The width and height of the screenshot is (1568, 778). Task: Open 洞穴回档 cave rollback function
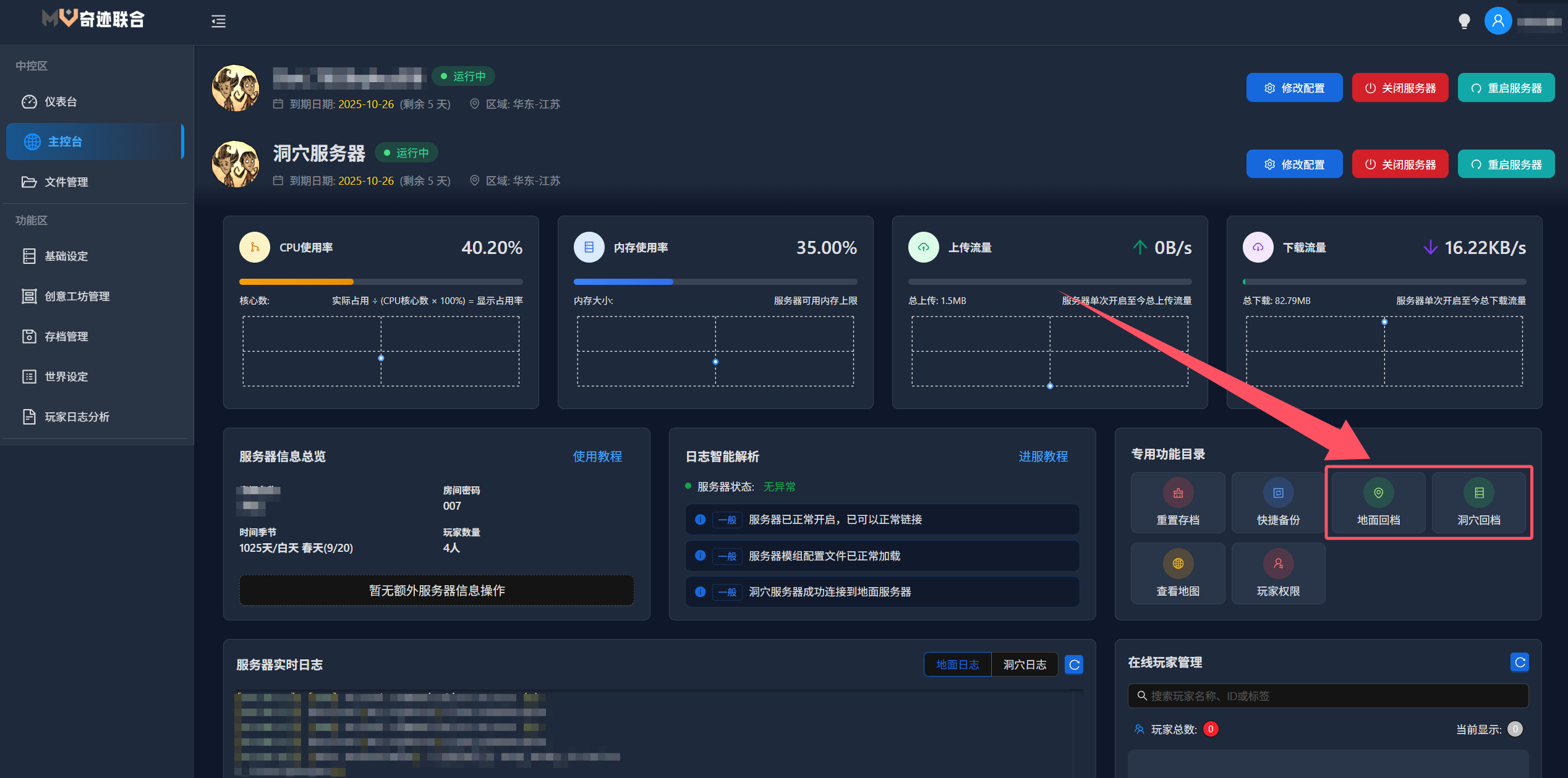pos(1480,502)
